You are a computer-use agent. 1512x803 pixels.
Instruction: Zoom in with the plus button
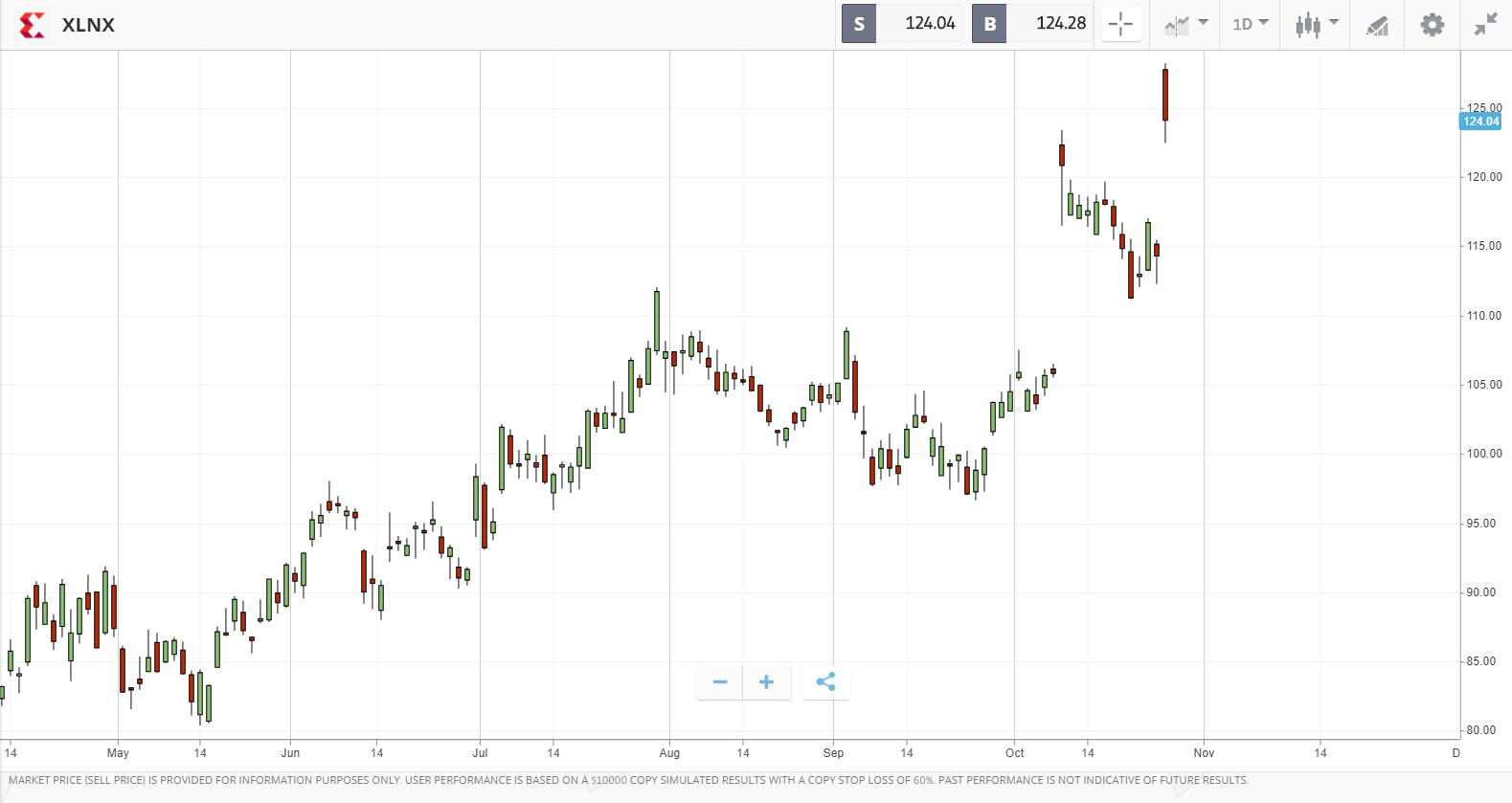[x=766, y=681]
